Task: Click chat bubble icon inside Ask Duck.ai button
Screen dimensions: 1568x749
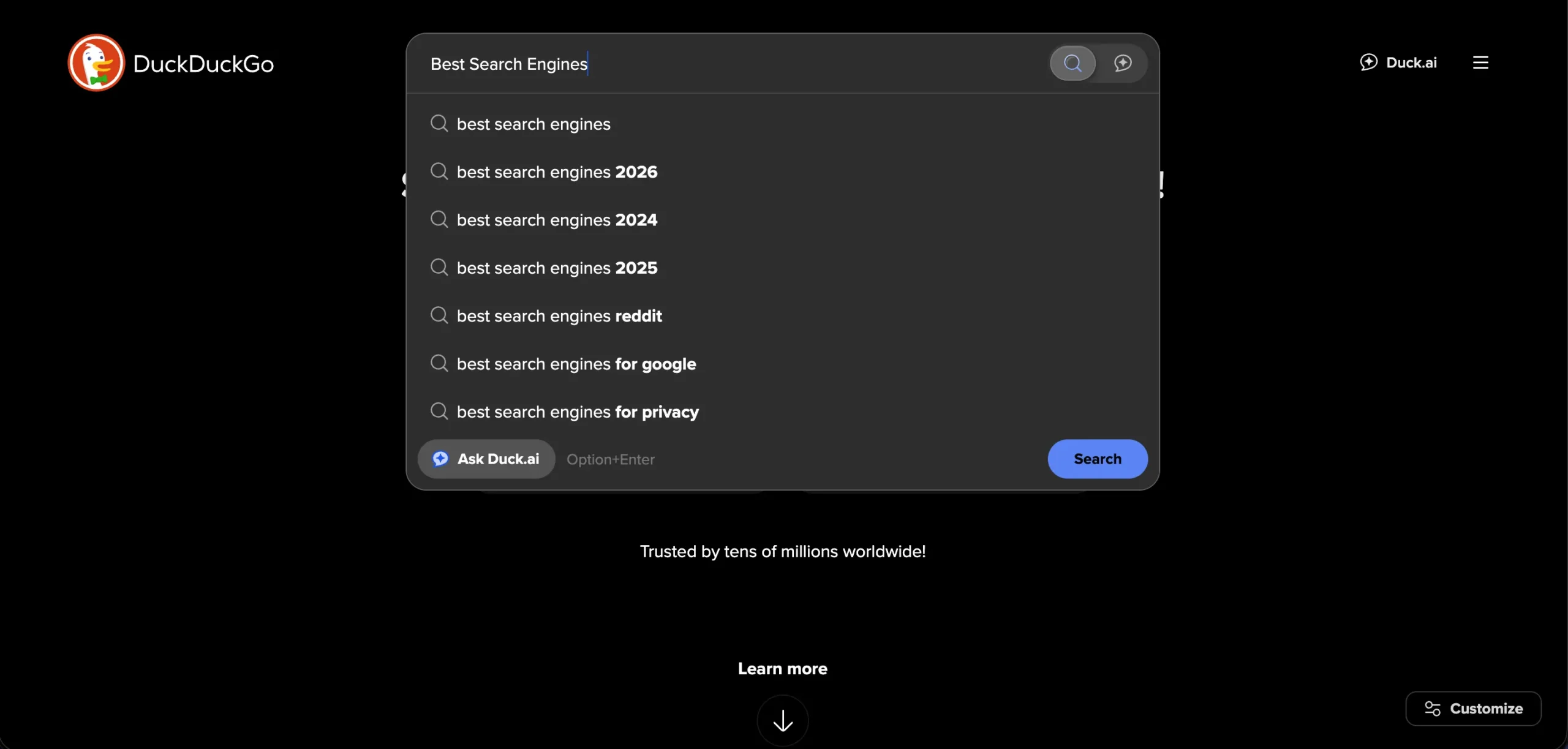Action: (x=440, y=459)
